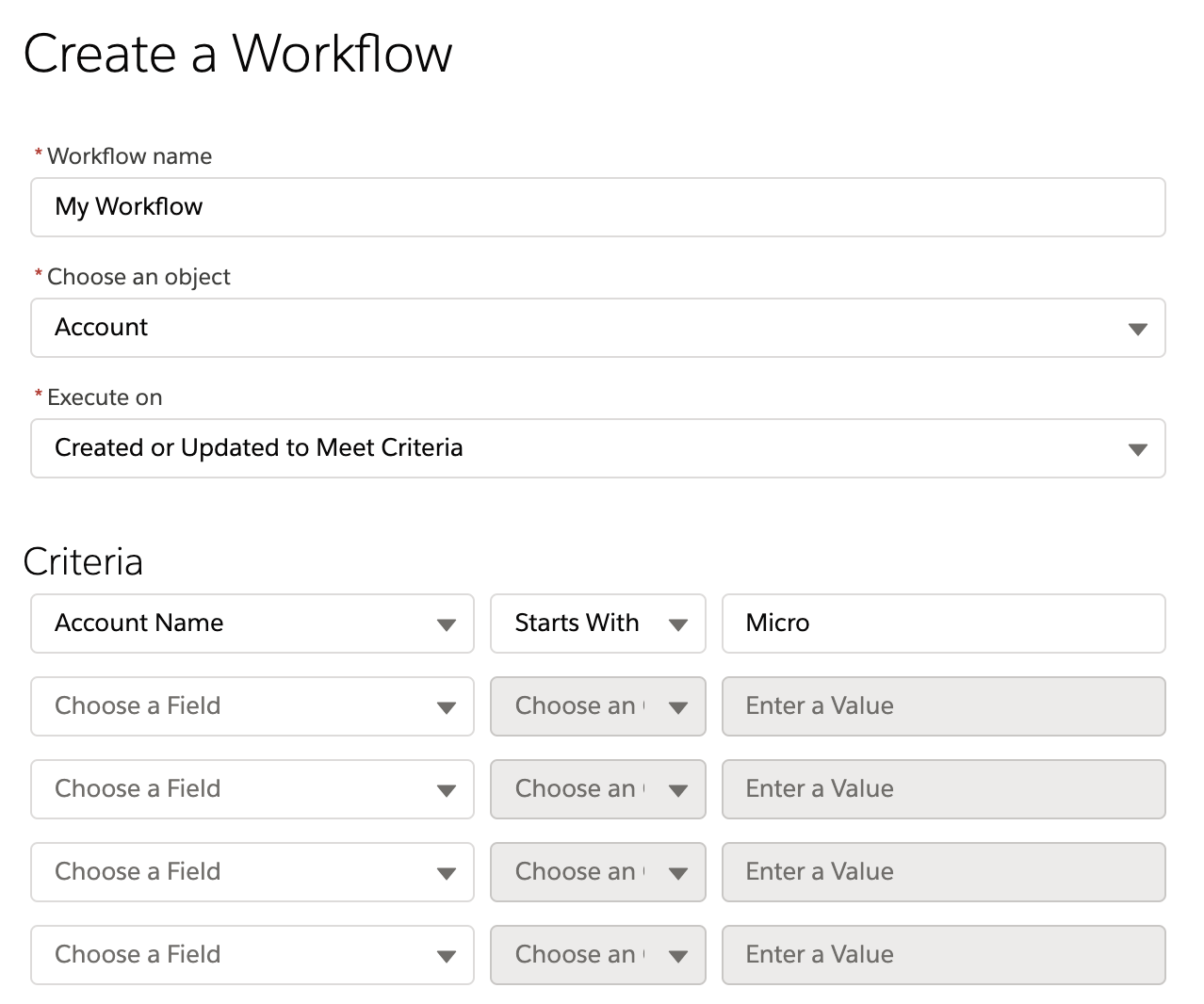Click Enter a Value in fourth criteria row
The width and height of the screenshot is (1204, 1004).
coord(943,872)
